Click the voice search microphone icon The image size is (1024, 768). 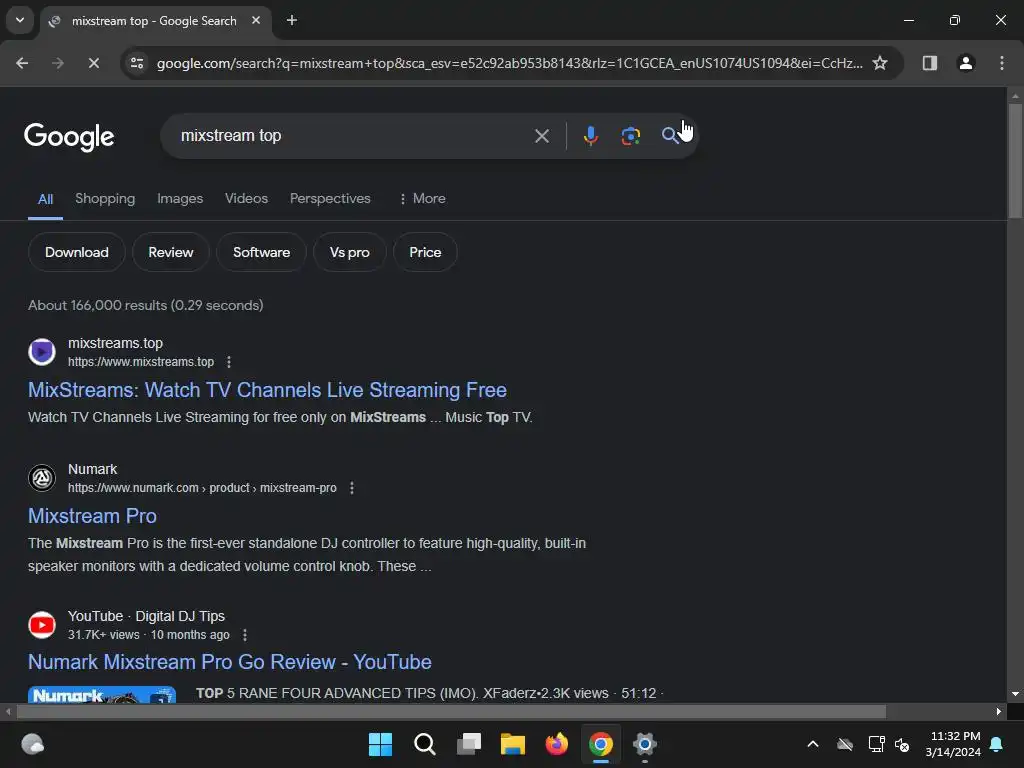tap(590, 136)
